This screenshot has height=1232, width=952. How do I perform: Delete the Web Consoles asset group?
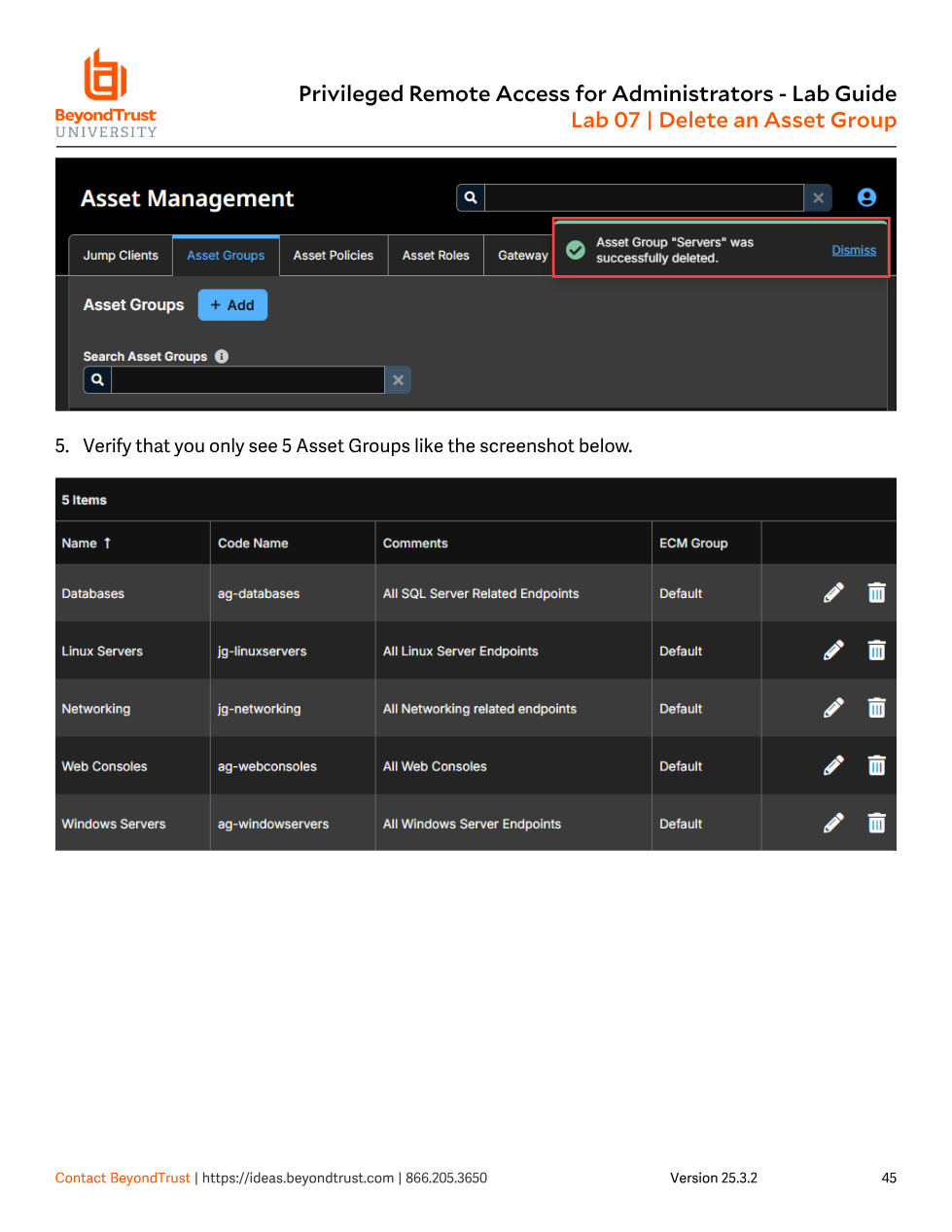(x=876, y=765)
